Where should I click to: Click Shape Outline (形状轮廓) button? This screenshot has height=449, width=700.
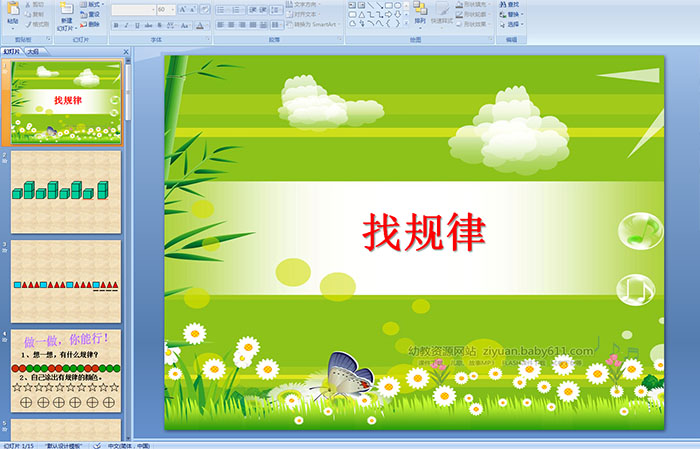(472, 14)
